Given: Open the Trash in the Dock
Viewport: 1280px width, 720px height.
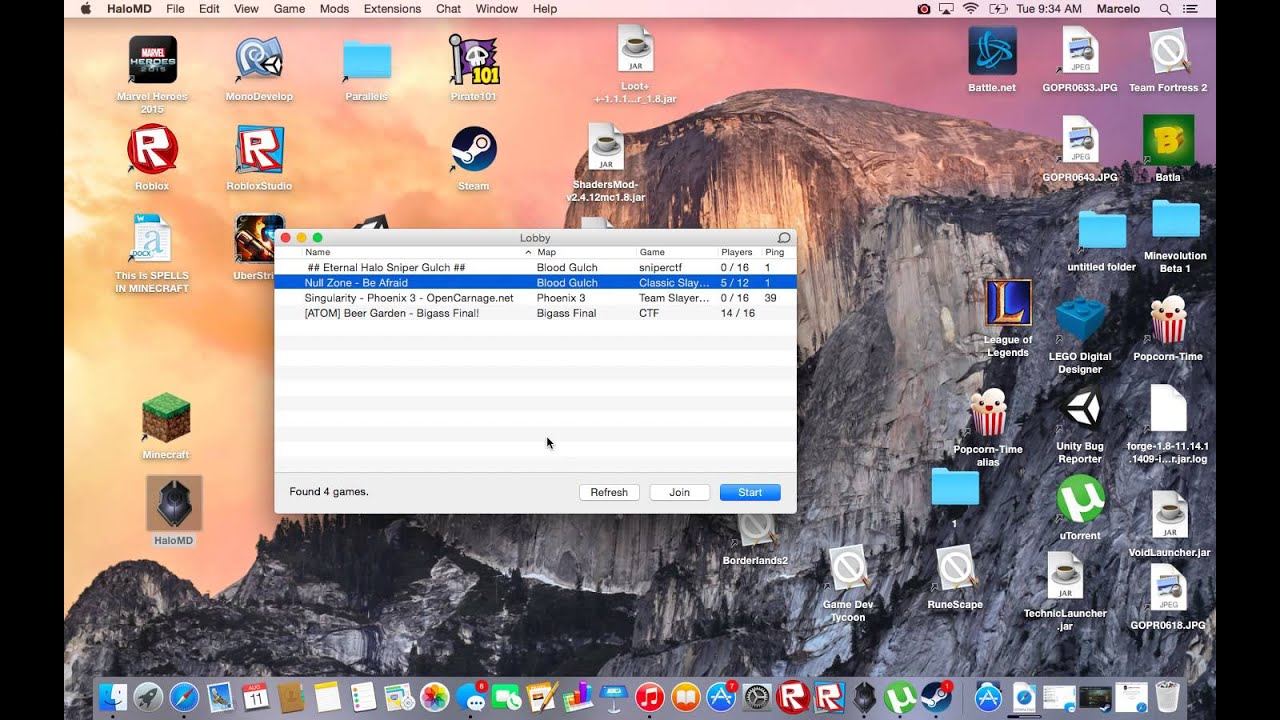Looking at the screenshot, I should coord(1167,697).
